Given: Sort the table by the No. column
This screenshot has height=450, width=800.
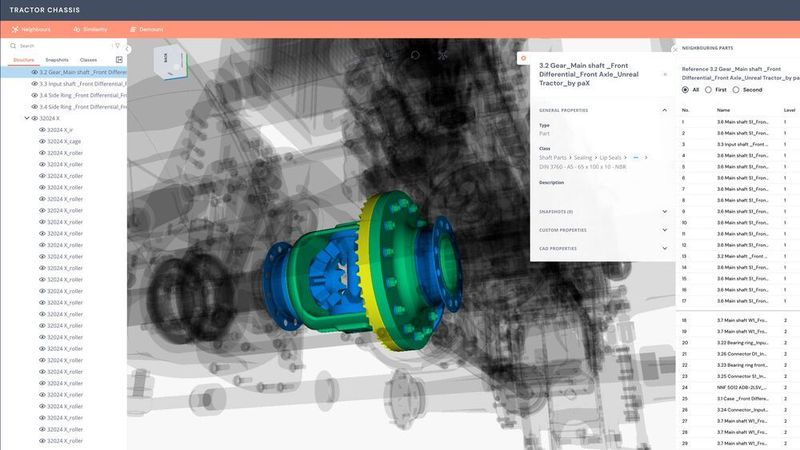Looking at the screenshot, I should tap(685, 110).
